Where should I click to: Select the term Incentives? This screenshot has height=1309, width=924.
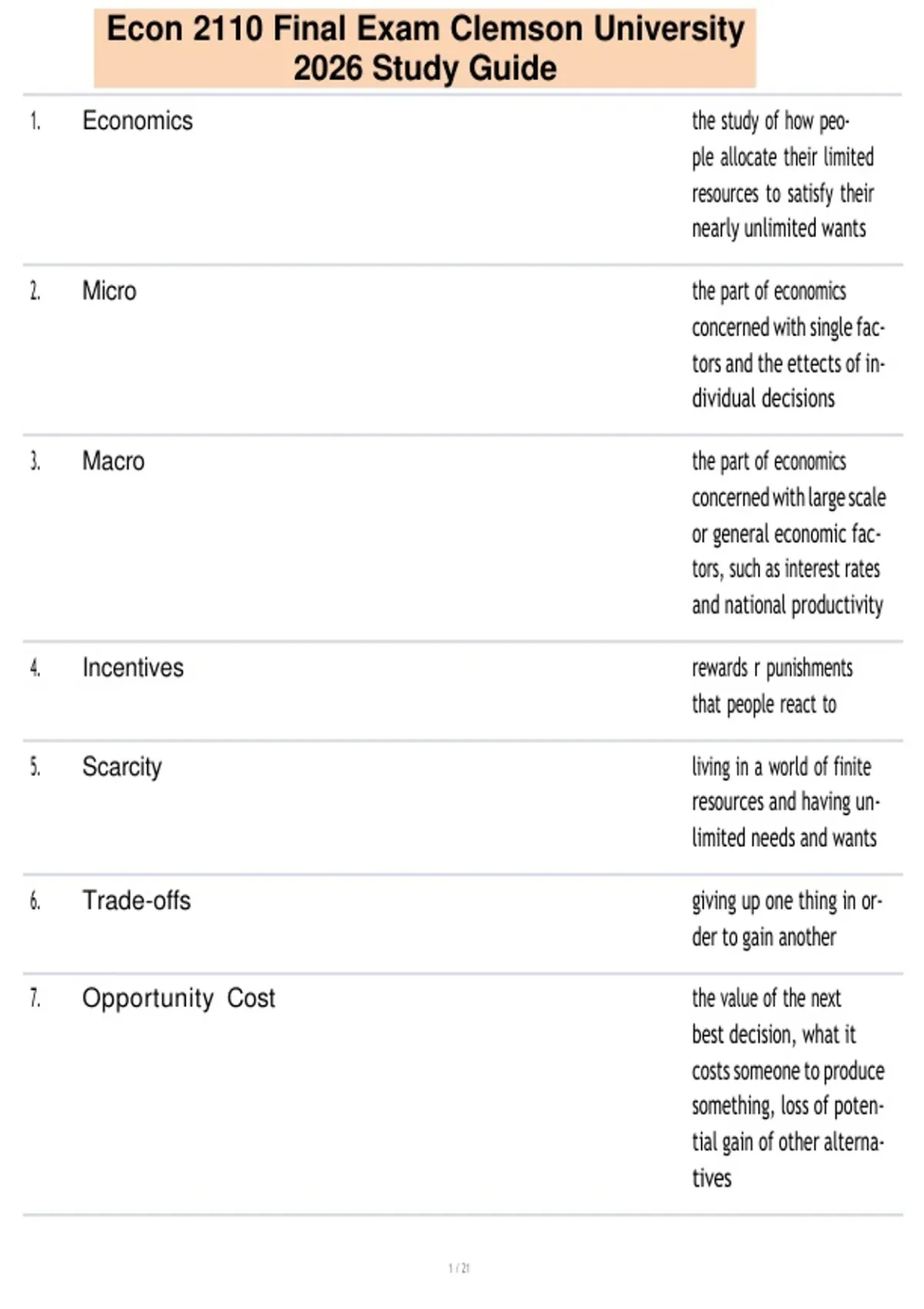(x=133, y=668)
